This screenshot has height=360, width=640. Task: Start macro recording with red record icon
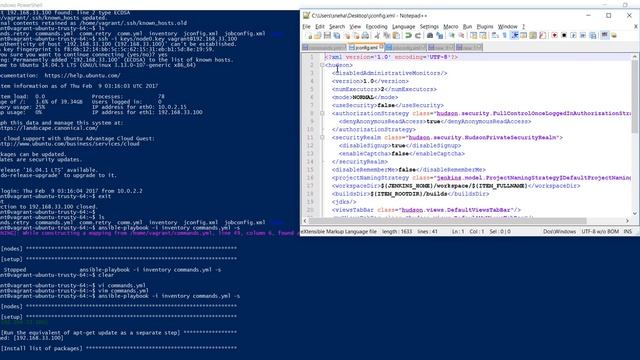coord(554,36)
